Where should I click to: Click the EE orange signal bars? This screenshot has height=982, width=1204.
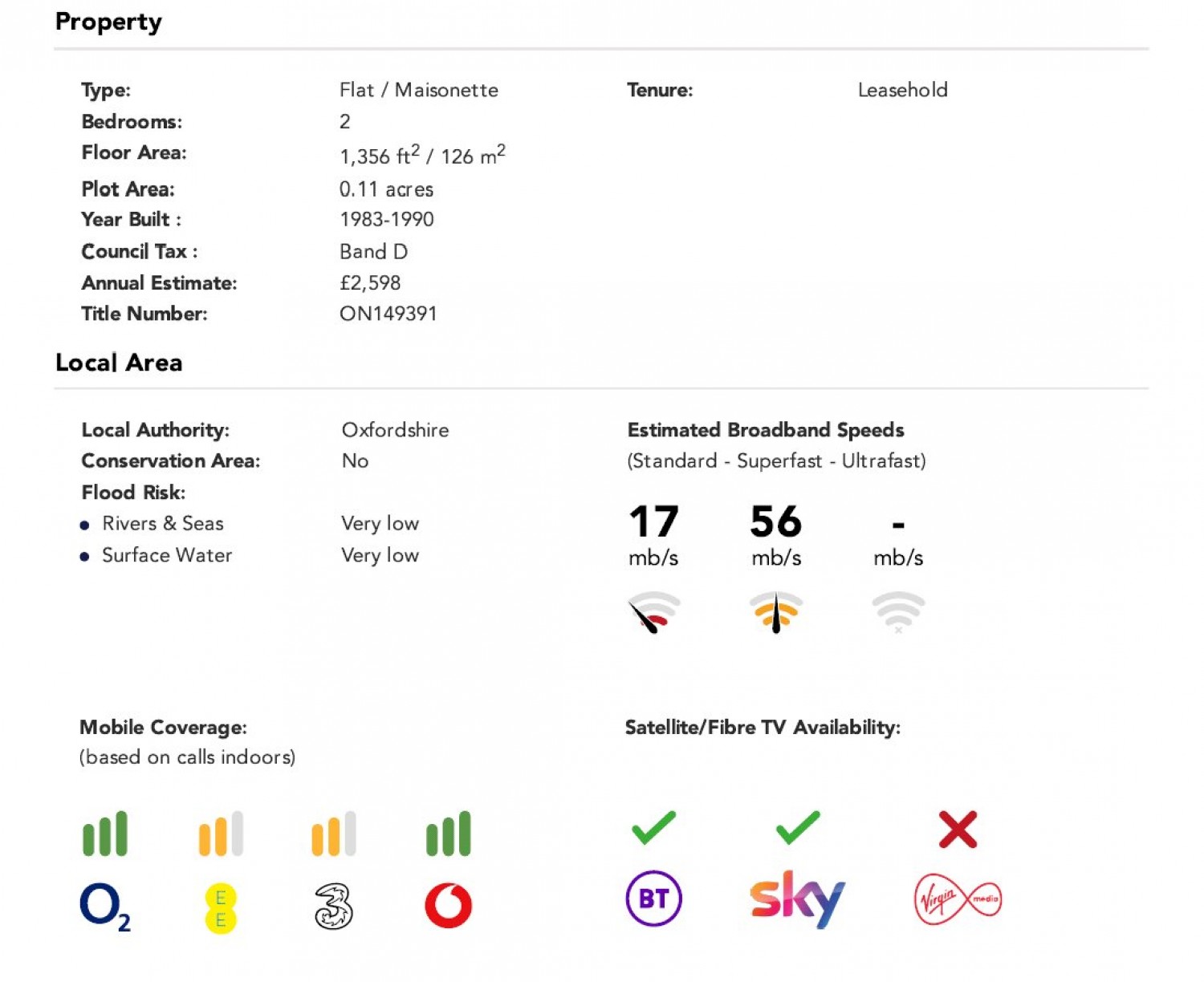[x=221, y=834]
